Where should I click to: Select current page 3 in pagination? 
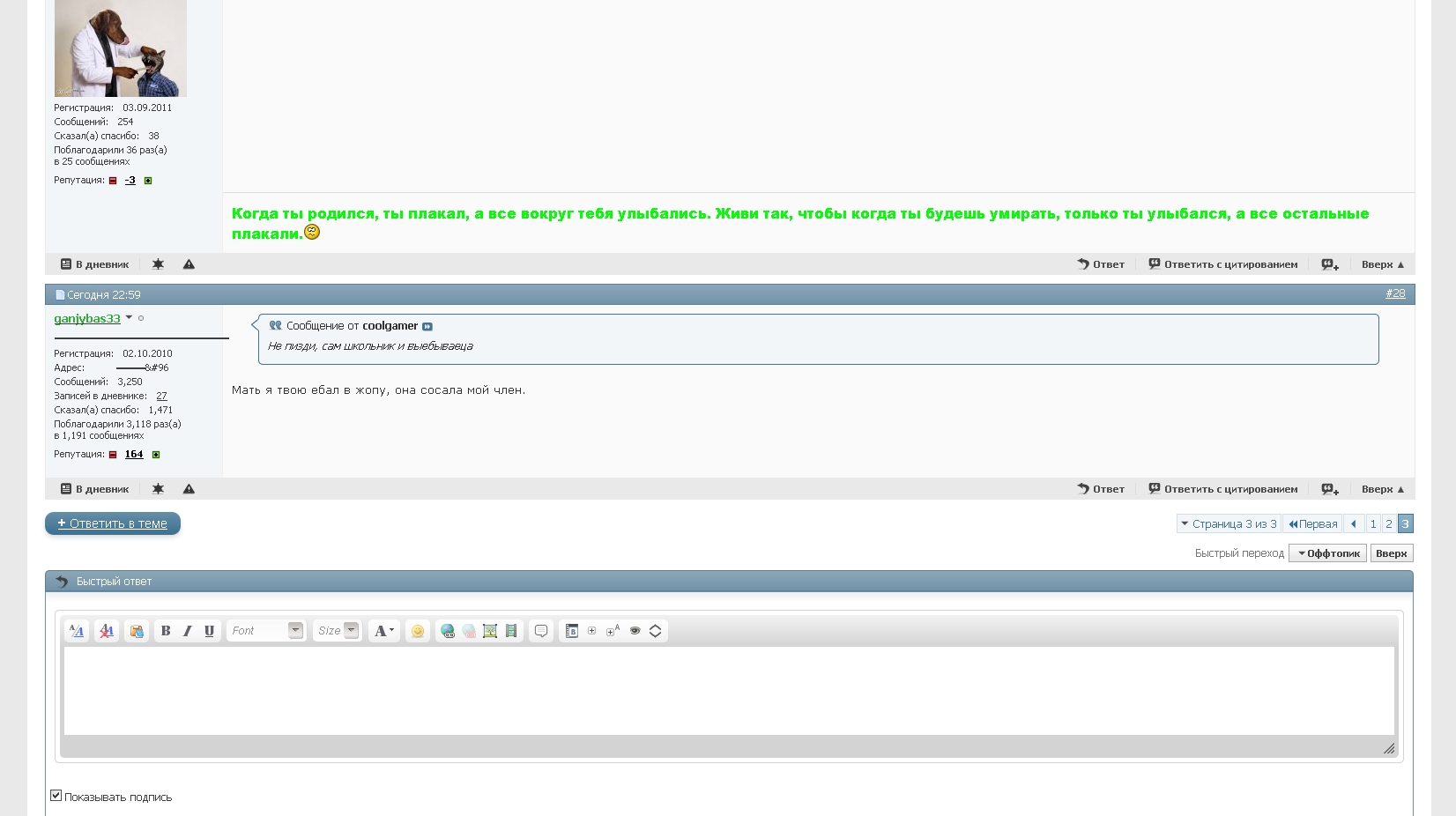coord(1405,524)
